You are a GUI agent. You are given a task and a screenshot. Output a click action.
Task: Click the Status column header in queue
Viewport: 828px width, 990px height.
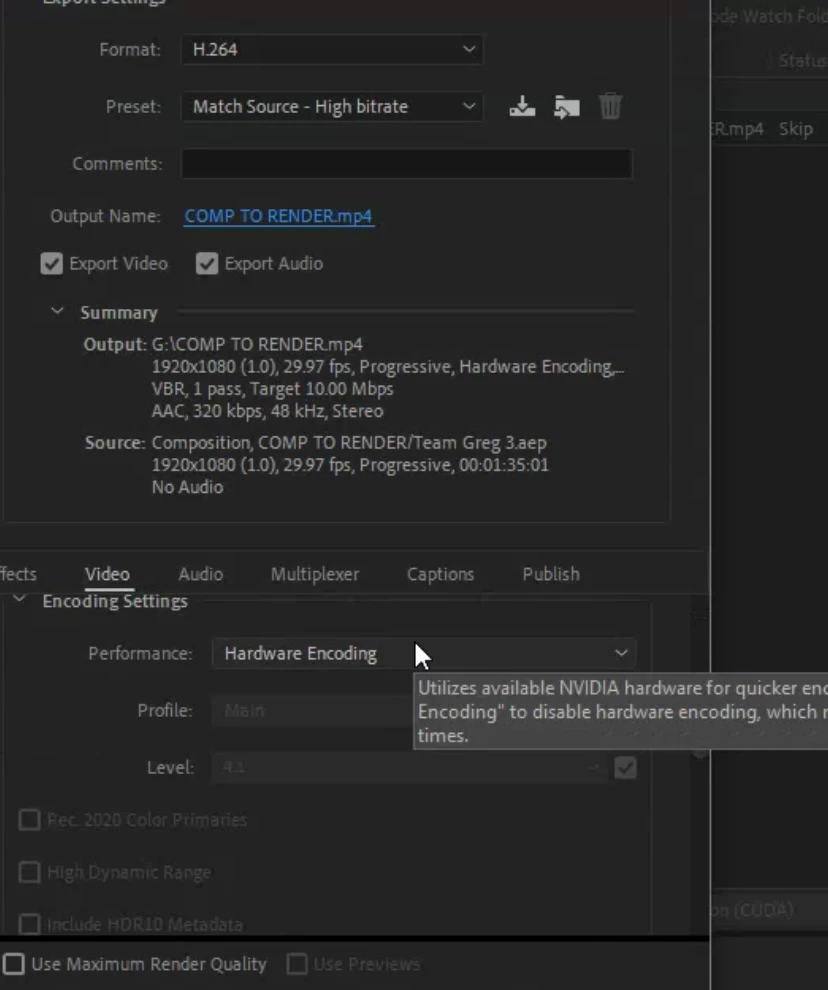tap(802, 61)
